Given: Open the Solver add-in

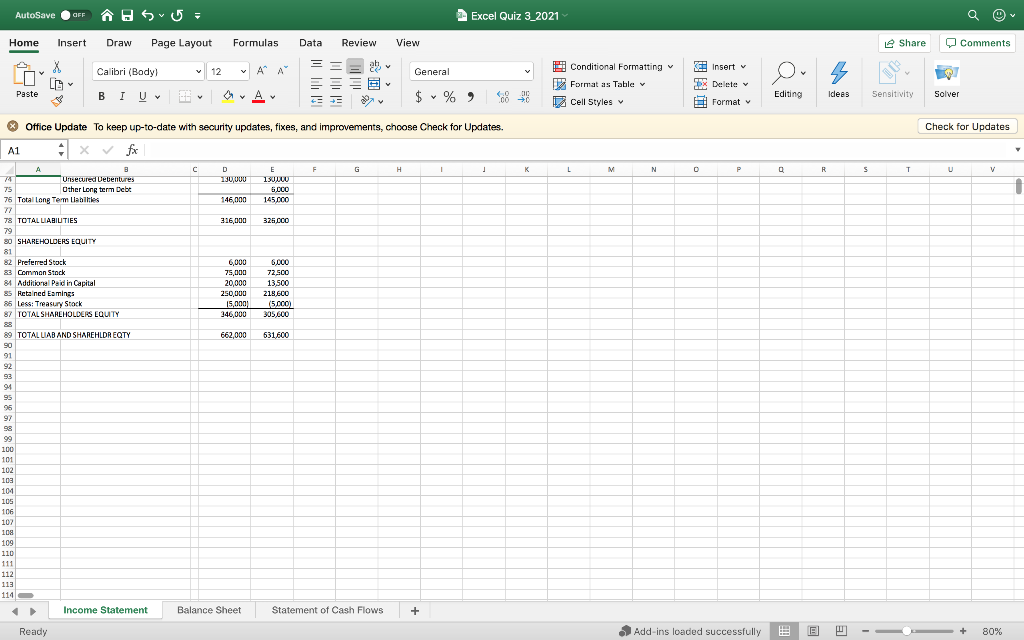Looking at the screenshot, I should pos(946,80).
